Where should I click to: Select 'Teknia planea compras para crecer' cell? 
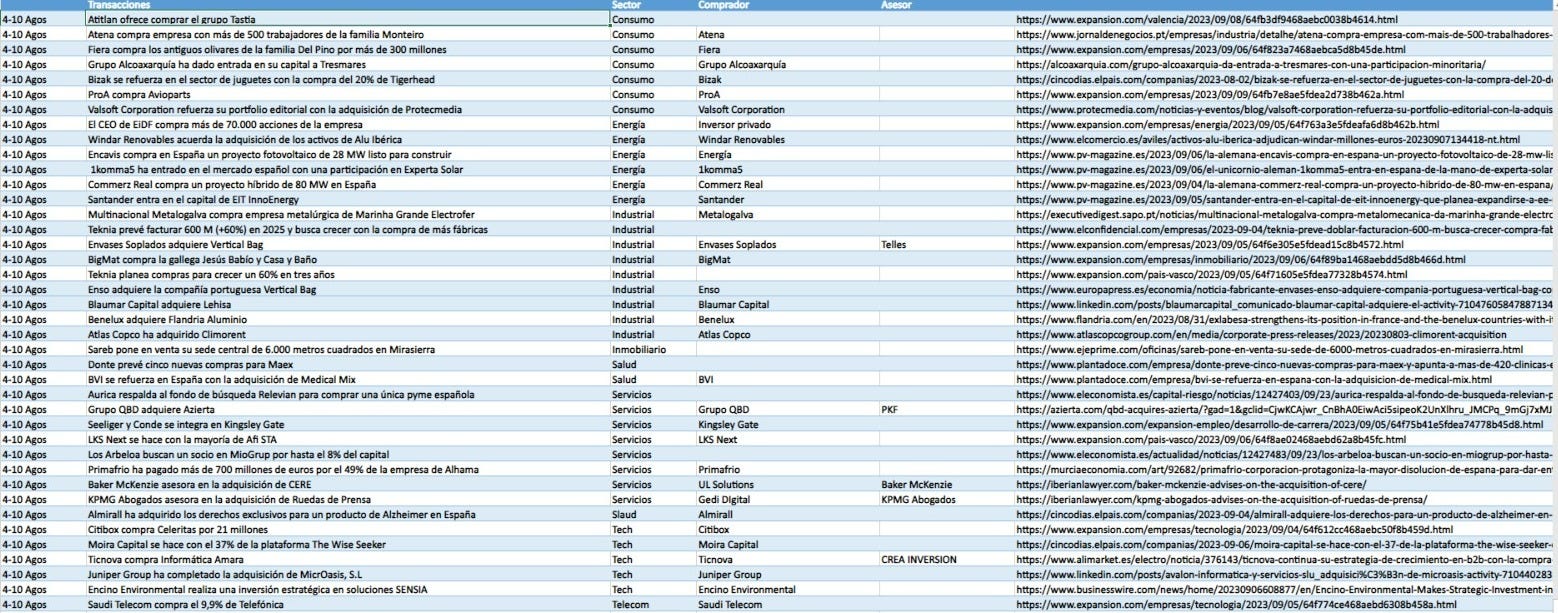[347, 274]
